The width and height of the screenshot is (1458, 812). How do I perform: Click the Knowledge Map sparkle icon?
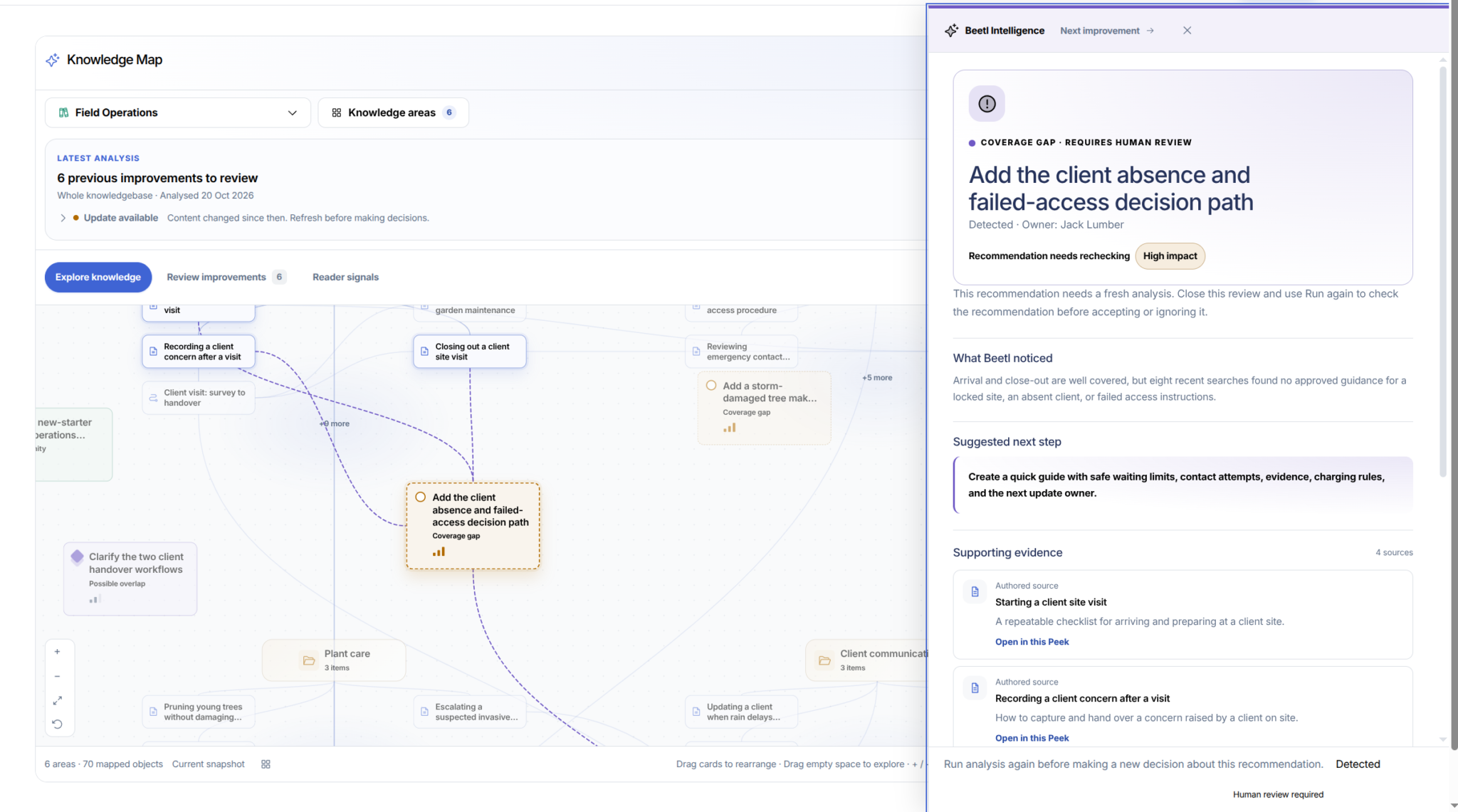coord(53,60)
